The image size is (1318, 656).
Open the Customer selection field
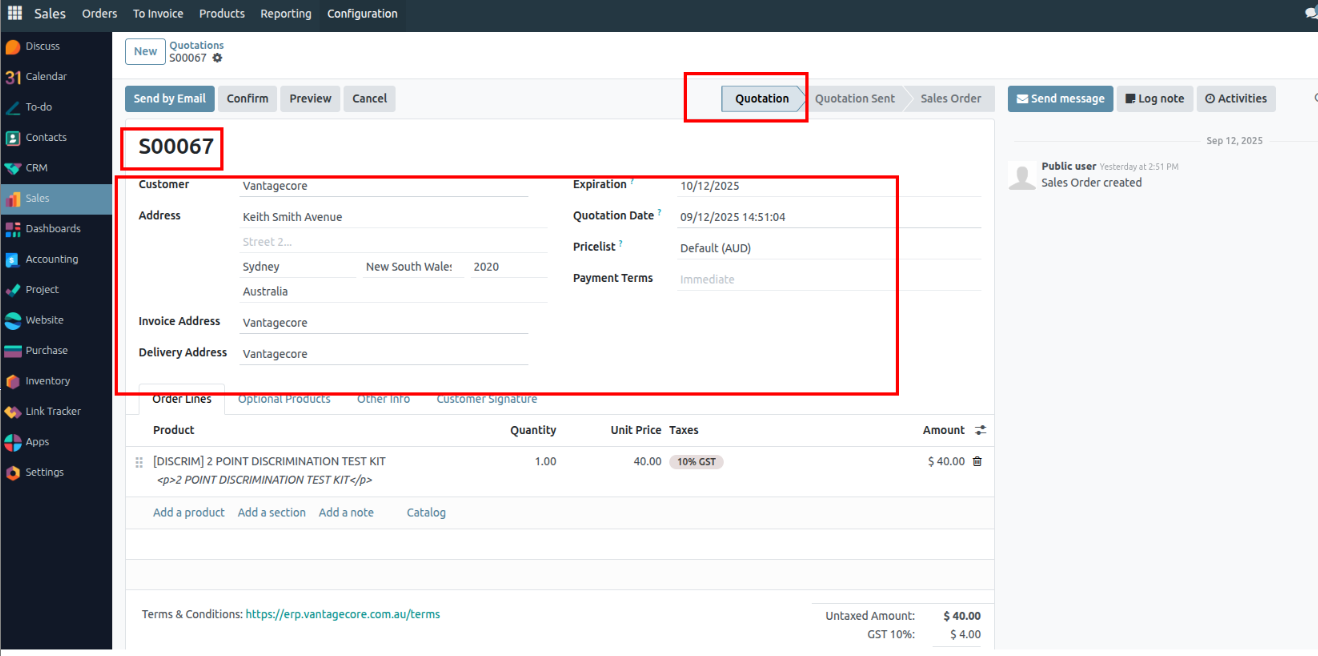point(383,186)
